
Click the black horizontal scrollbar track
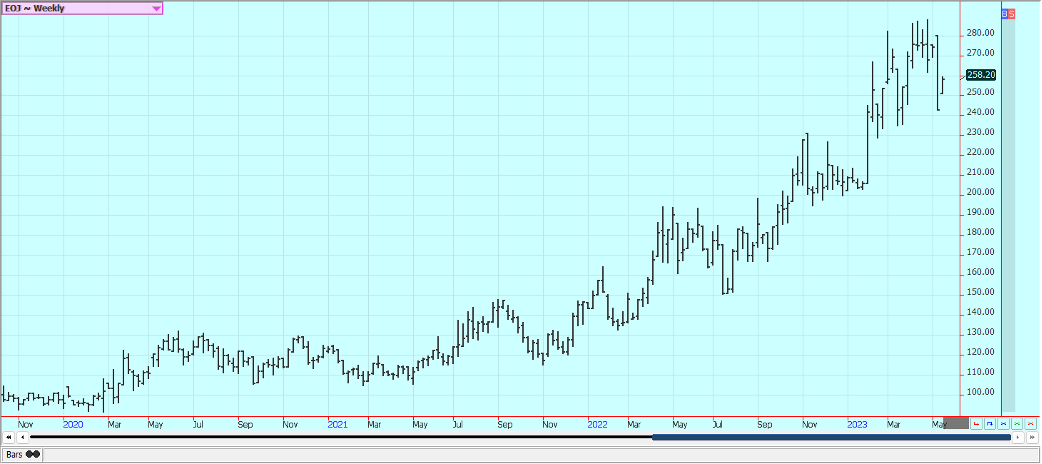341,437
